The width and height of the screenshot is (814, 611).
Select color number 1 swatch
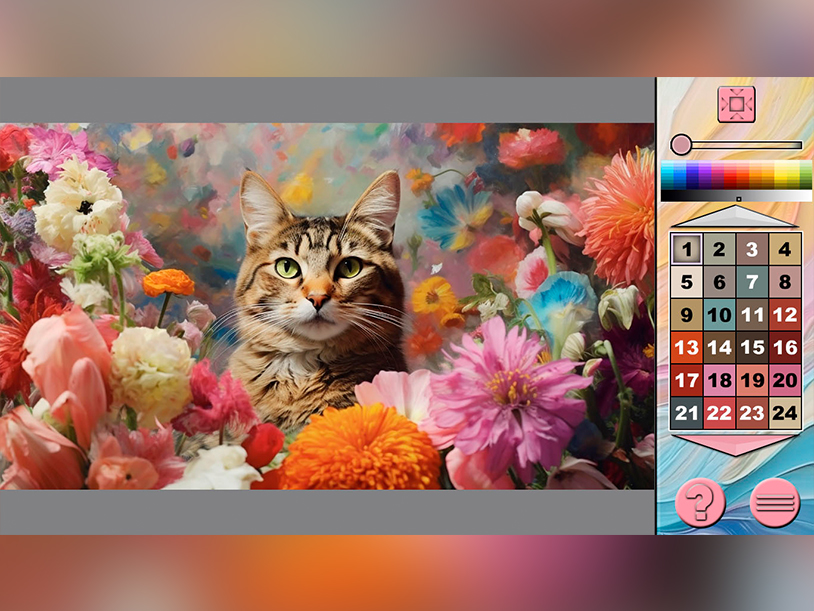coord(686,249)
